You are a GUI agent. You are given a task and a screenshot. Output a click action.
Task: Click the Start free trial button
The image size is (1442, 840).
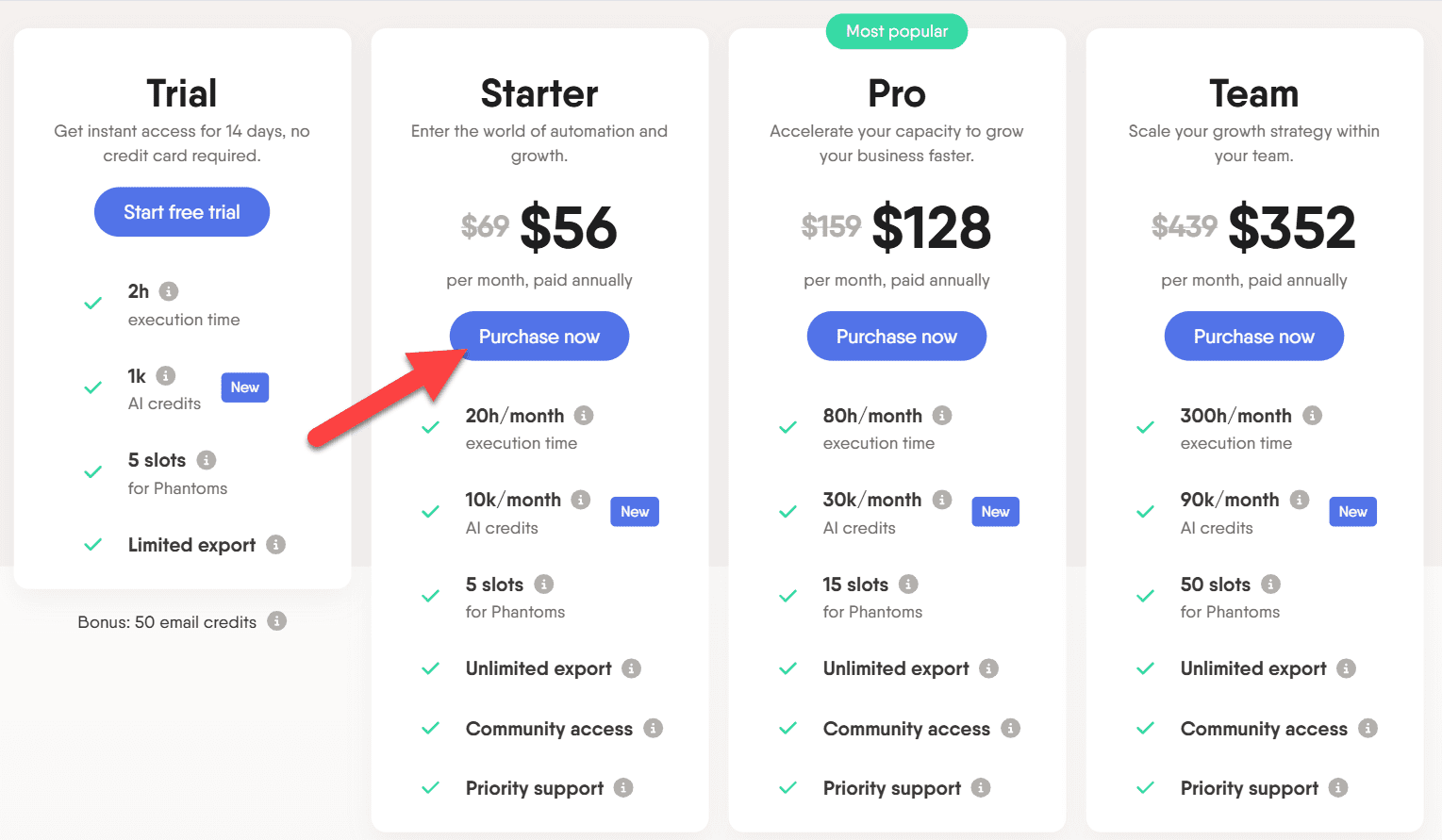[181, 212]
